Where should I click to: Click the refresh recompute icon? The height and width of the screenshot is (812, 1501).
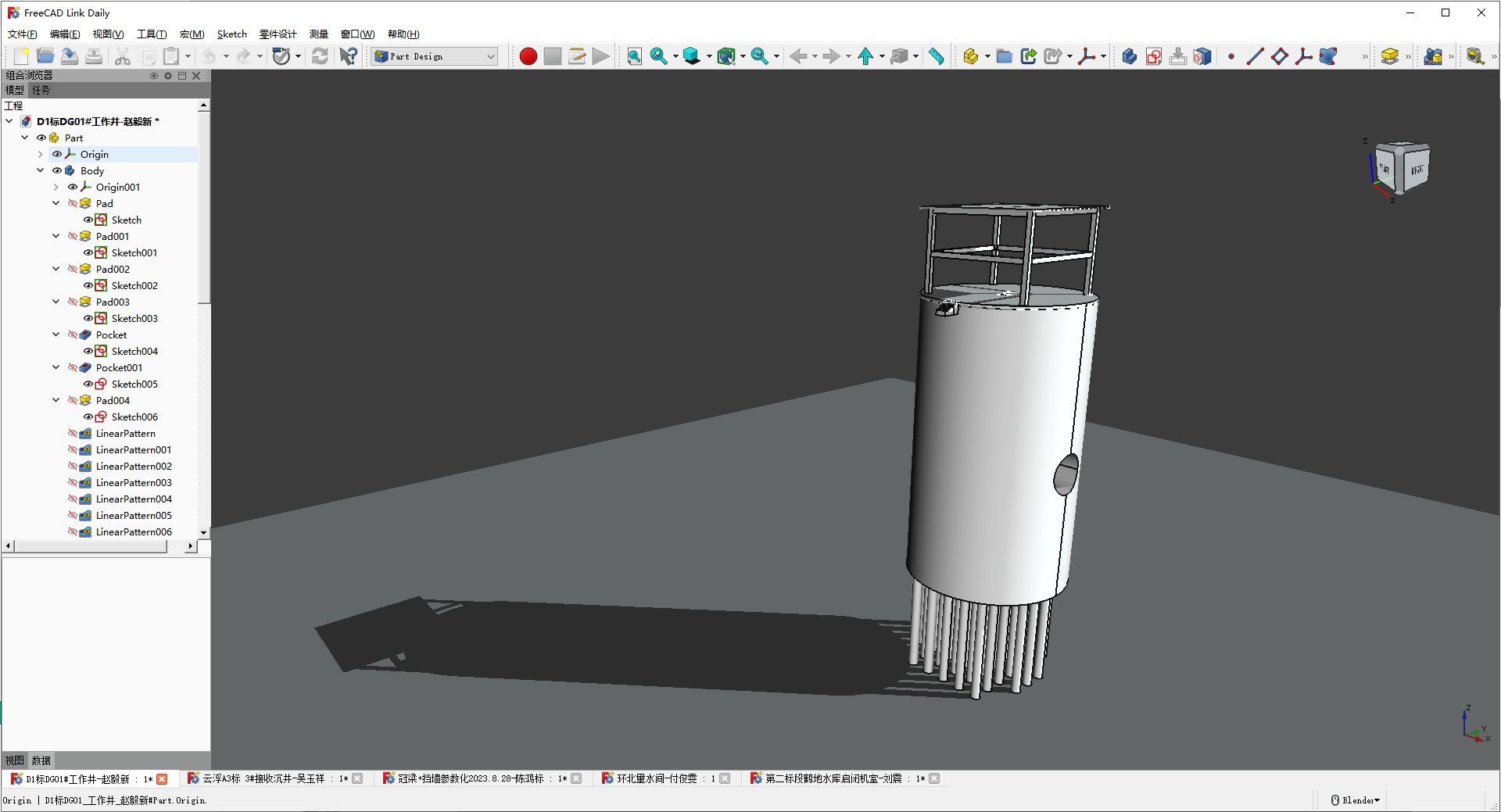pyautogui.click(x=320, y=56)
